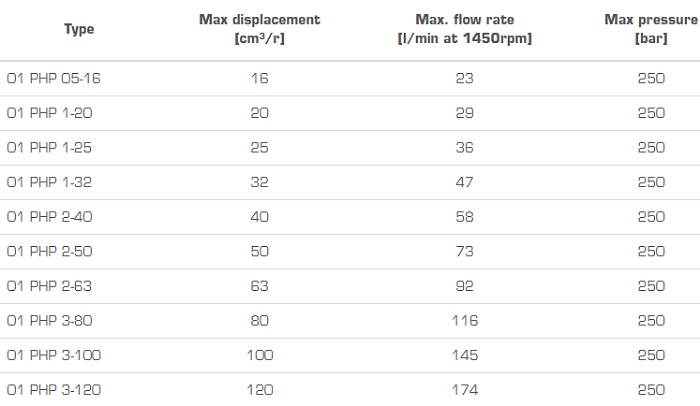Screen dimensions: 700x406
Task: Click the 01 PHP 2-63 row label
Action: coord(50,286)
